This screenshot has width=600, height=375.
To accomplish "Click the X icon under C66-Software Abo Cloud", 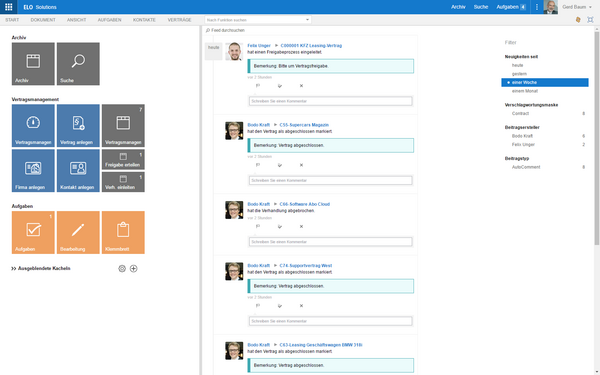I will pos(302,227).
